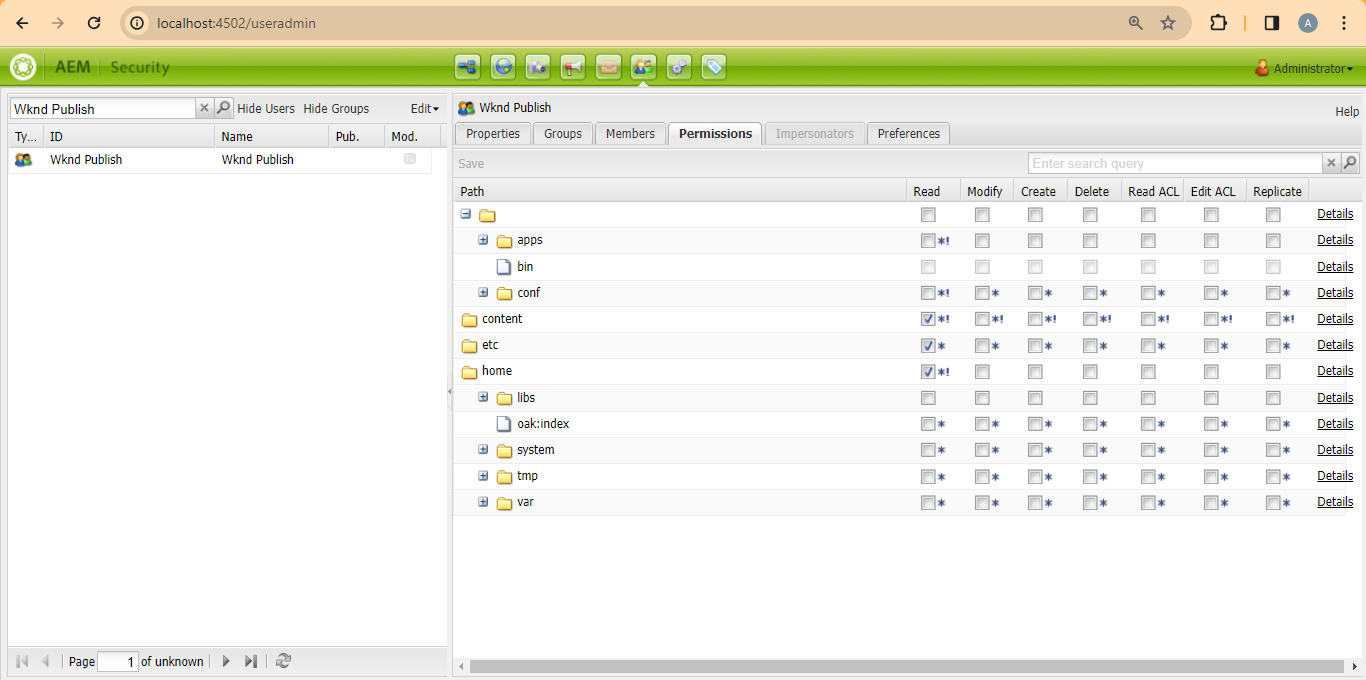Screen dimensions: 1366x680
Task: Open the Inbox tray icon
Action: [608, 67]
